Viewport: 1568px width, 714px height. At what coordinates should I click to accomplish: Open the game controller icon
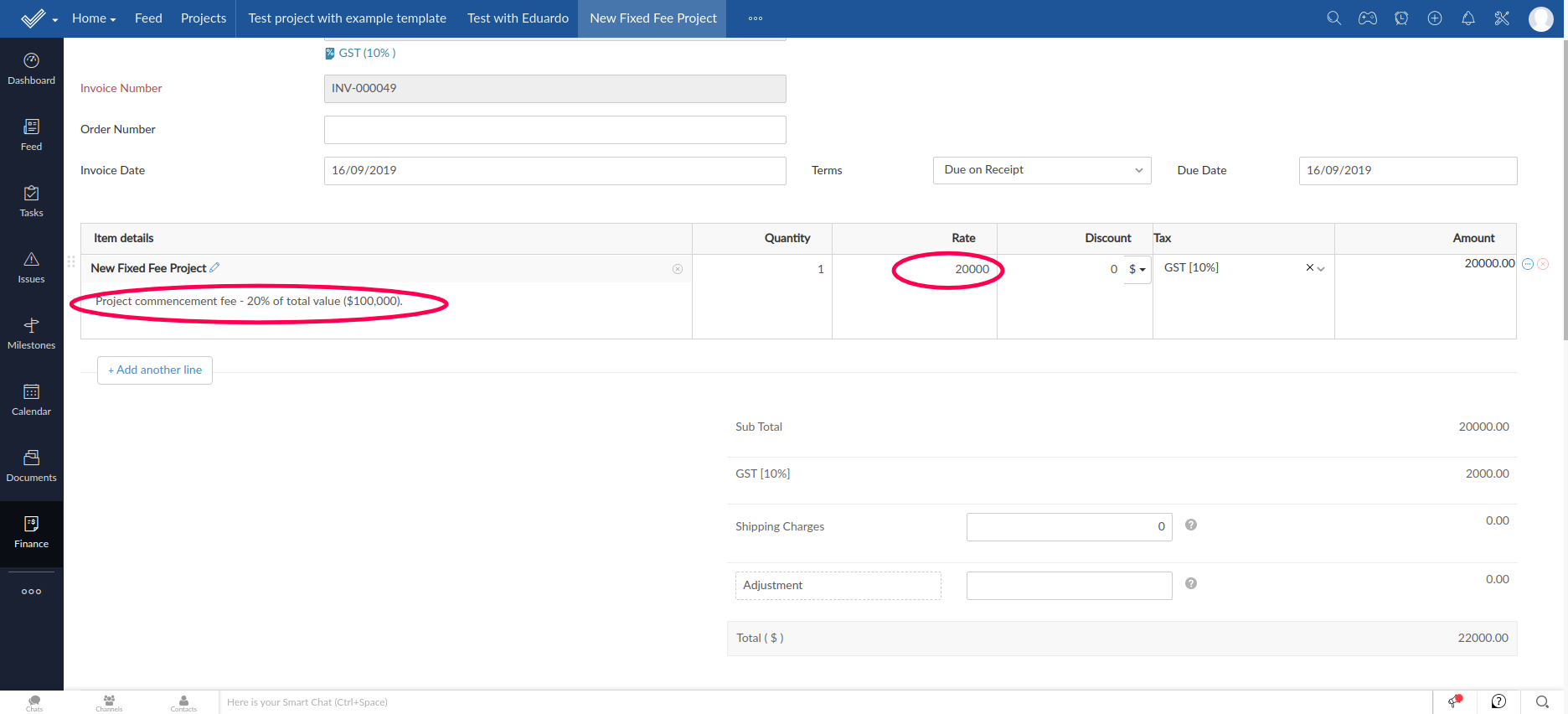coord(1368,18)
